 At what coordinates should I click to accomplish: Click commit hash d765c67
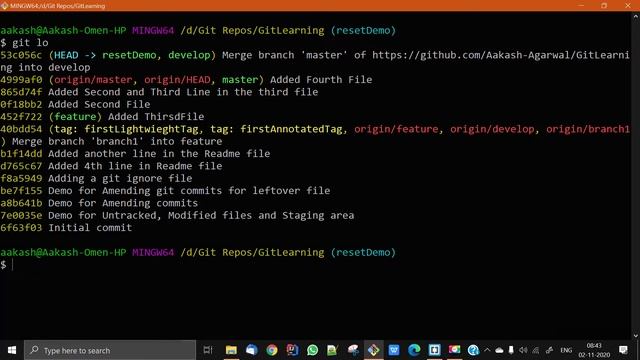click(x=21, y=166)
